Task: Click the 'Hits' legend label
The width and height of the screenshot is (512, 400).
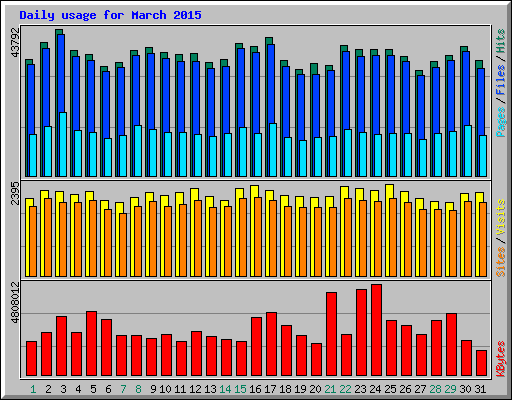Action: click(500, 41)
